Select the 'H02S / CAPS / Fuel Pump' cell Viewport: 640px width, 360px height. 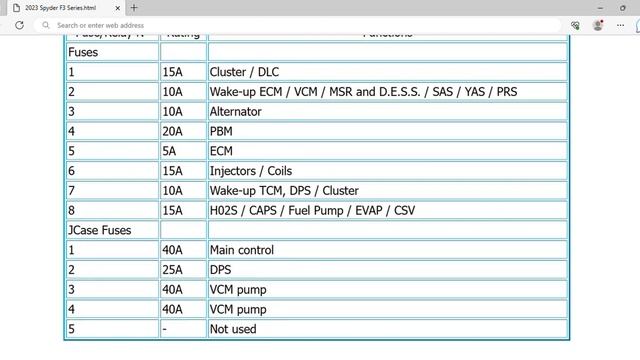point(388,210)
